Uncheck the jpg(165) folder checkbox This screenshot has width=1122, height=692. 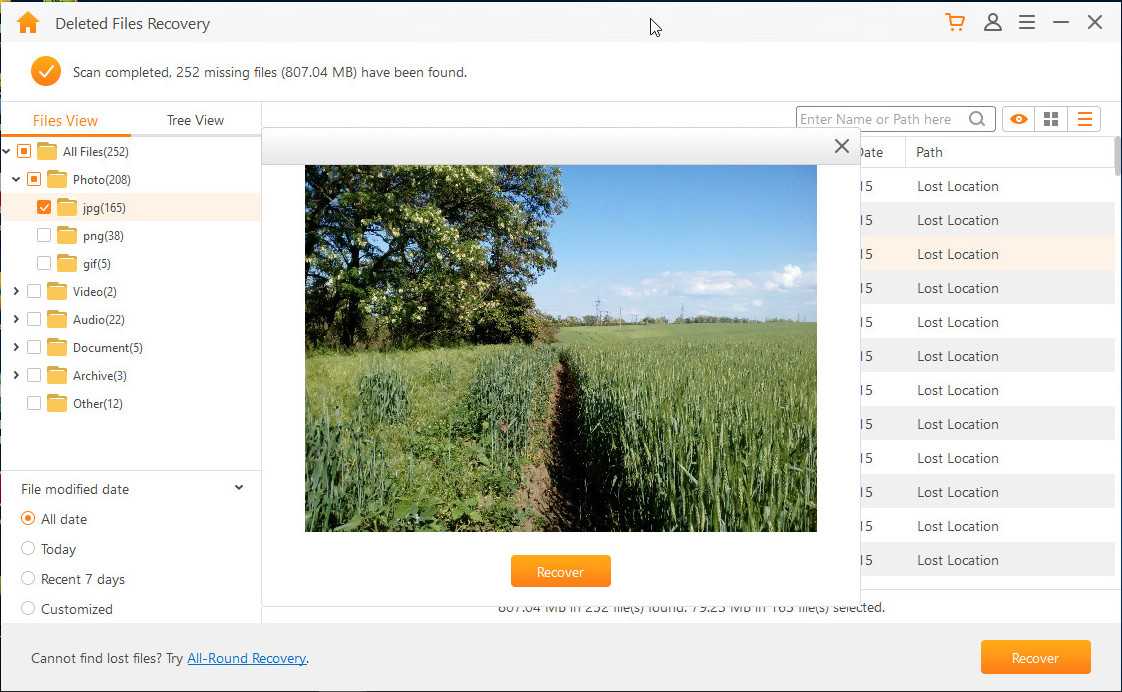click(x=44, y=208)
